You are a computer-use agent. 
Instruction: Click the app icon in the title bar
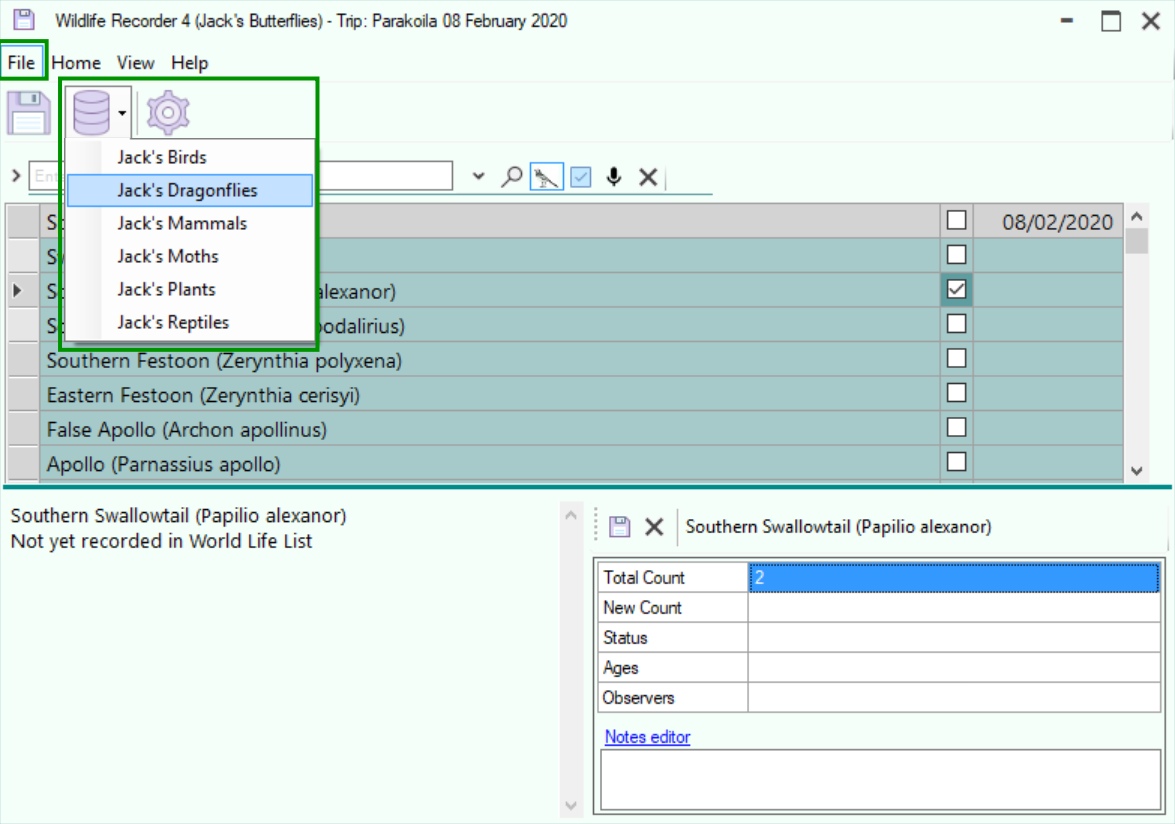(24, 19)
